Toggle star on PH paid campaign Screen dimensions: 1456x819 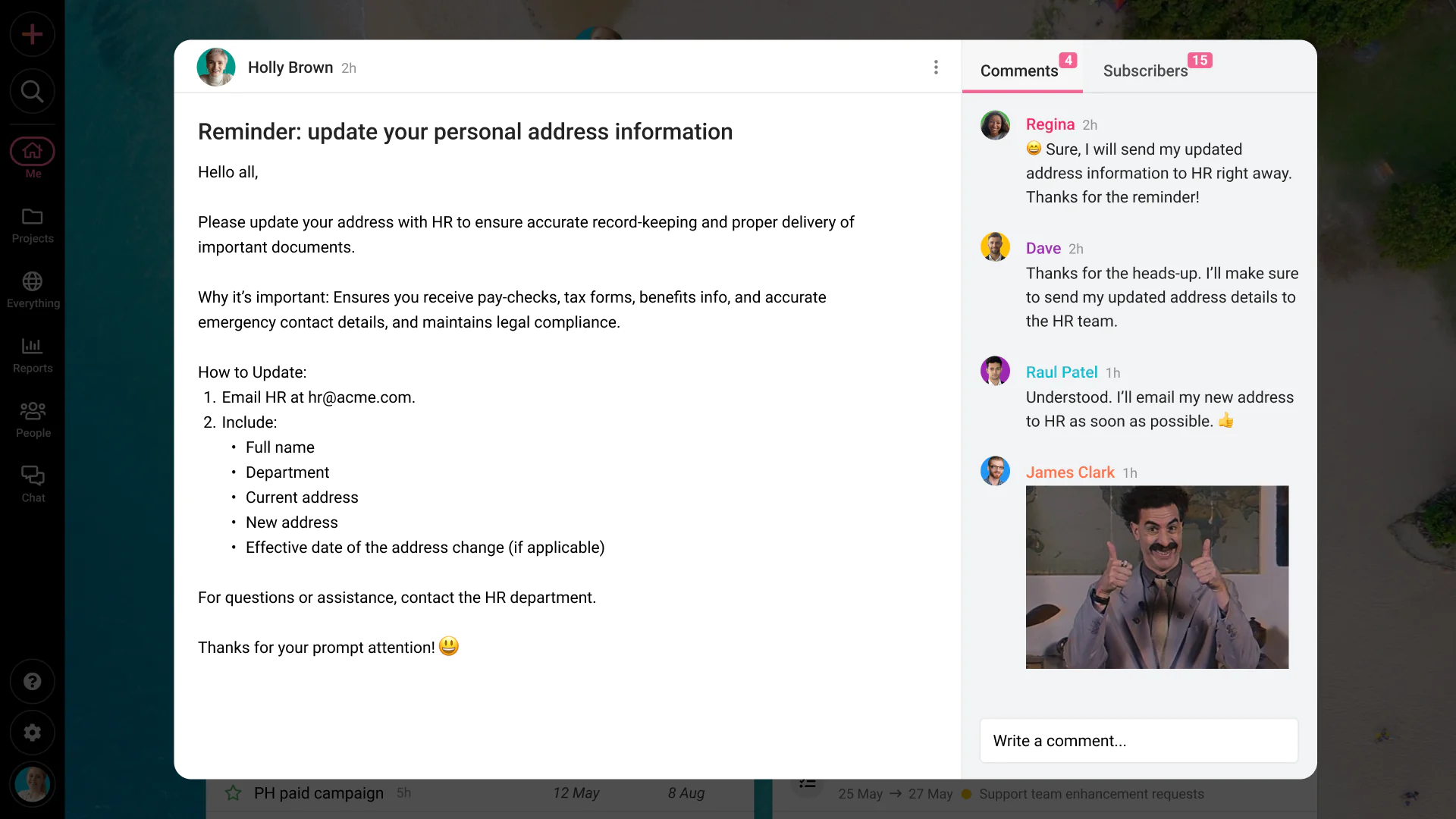point(233,793)
